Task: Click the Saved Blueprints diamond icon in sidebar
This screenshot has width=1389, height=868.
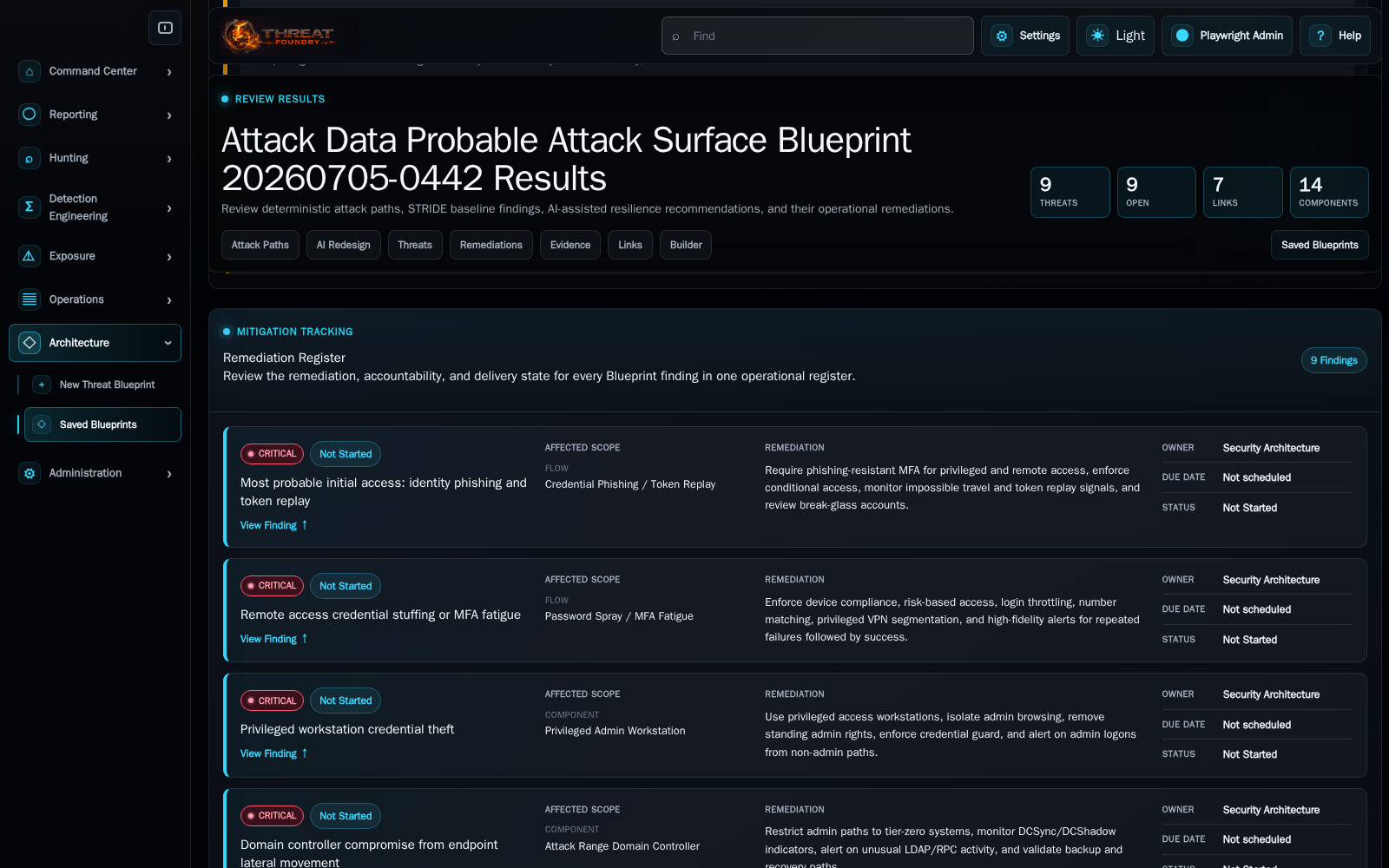Action: [x=42, y=424]
